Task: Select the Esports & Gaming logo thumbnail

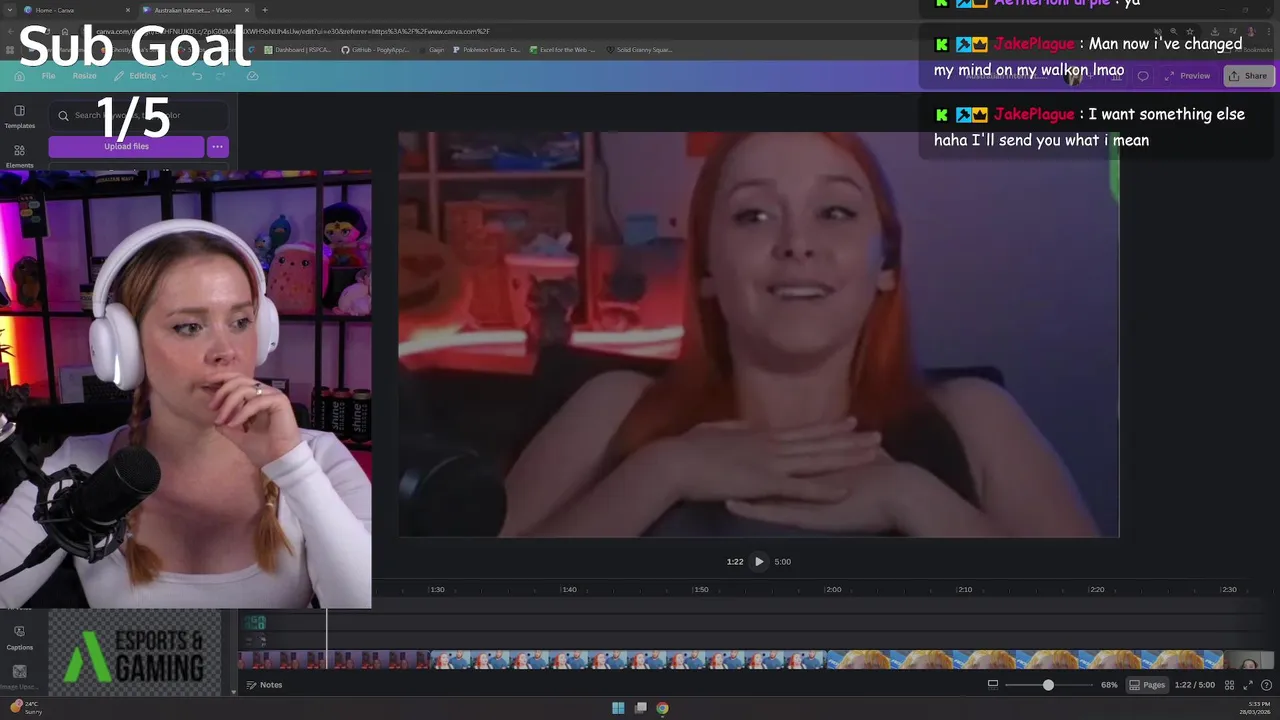Action: pos(134,653)
